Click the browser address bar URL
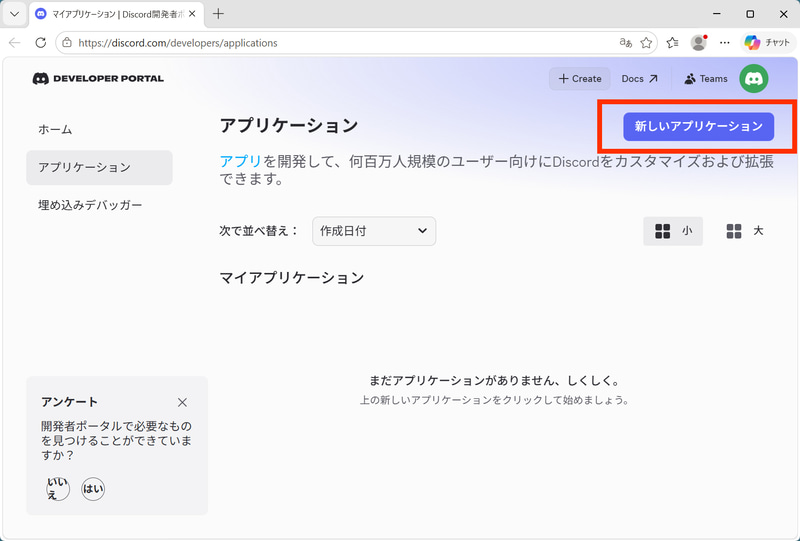Viewport: 800px width, 541px height. pos(178,43)
